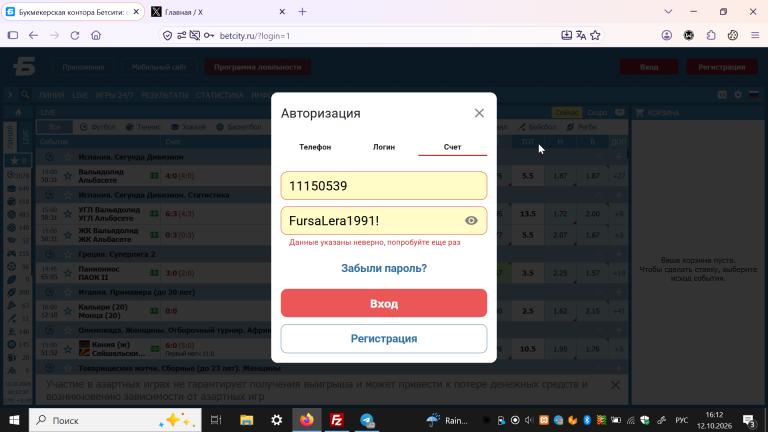Click the site search magnifier icon
Image resolution: width=768 pixels, height=432 pixels.
pyautogui.click(x=25, y=95)
